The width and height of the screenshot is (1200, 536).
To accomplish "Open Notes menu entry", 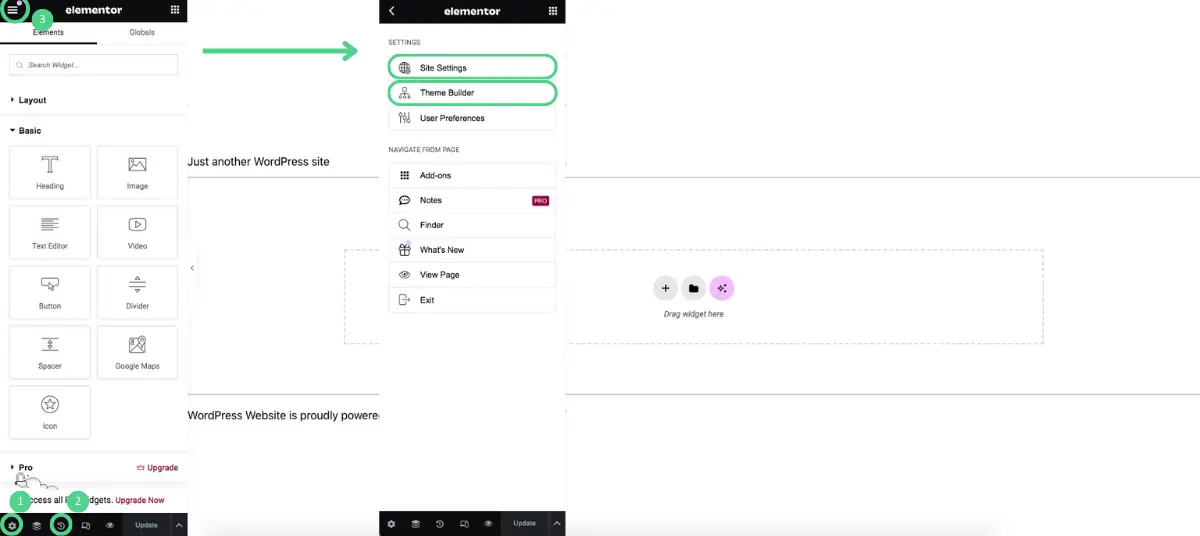I will point(472,200).
